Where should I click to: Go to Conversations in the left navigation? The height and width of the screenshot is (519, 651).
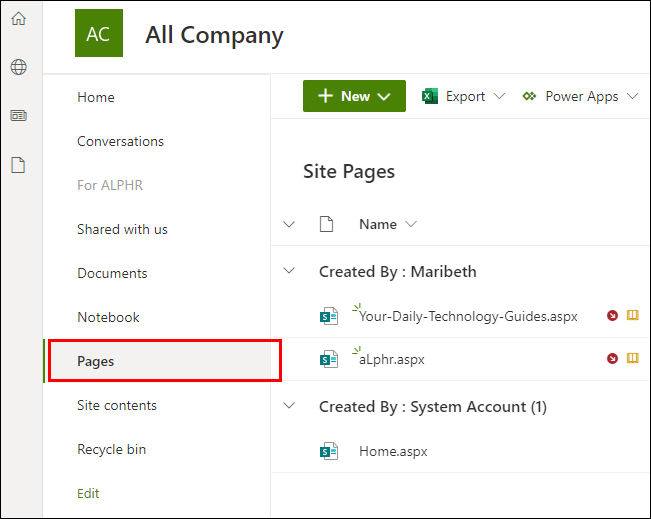[120, 141]
